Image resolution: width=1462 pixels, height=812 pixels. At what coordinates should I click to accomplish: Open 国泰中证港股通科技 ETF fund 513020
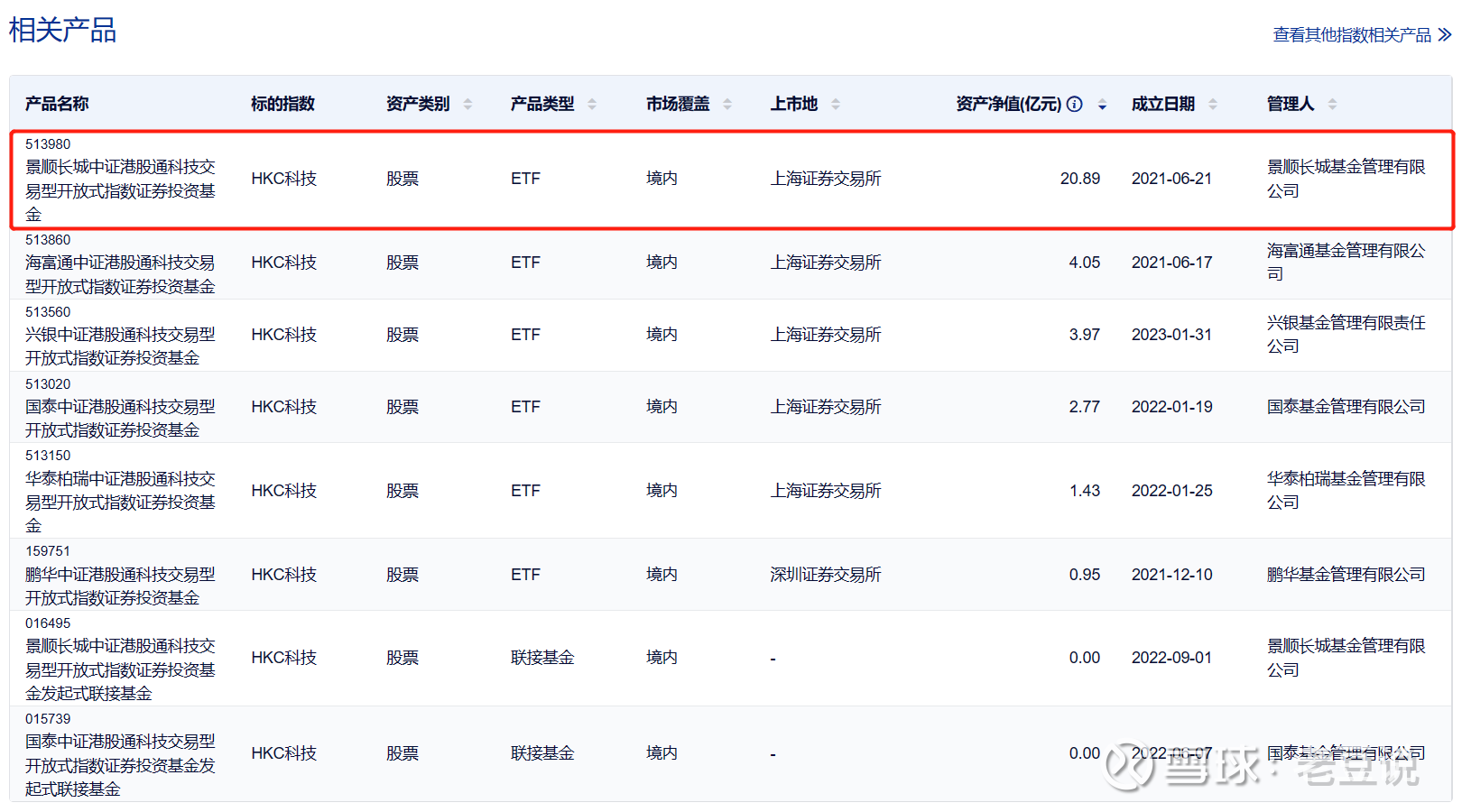(120, 419)
